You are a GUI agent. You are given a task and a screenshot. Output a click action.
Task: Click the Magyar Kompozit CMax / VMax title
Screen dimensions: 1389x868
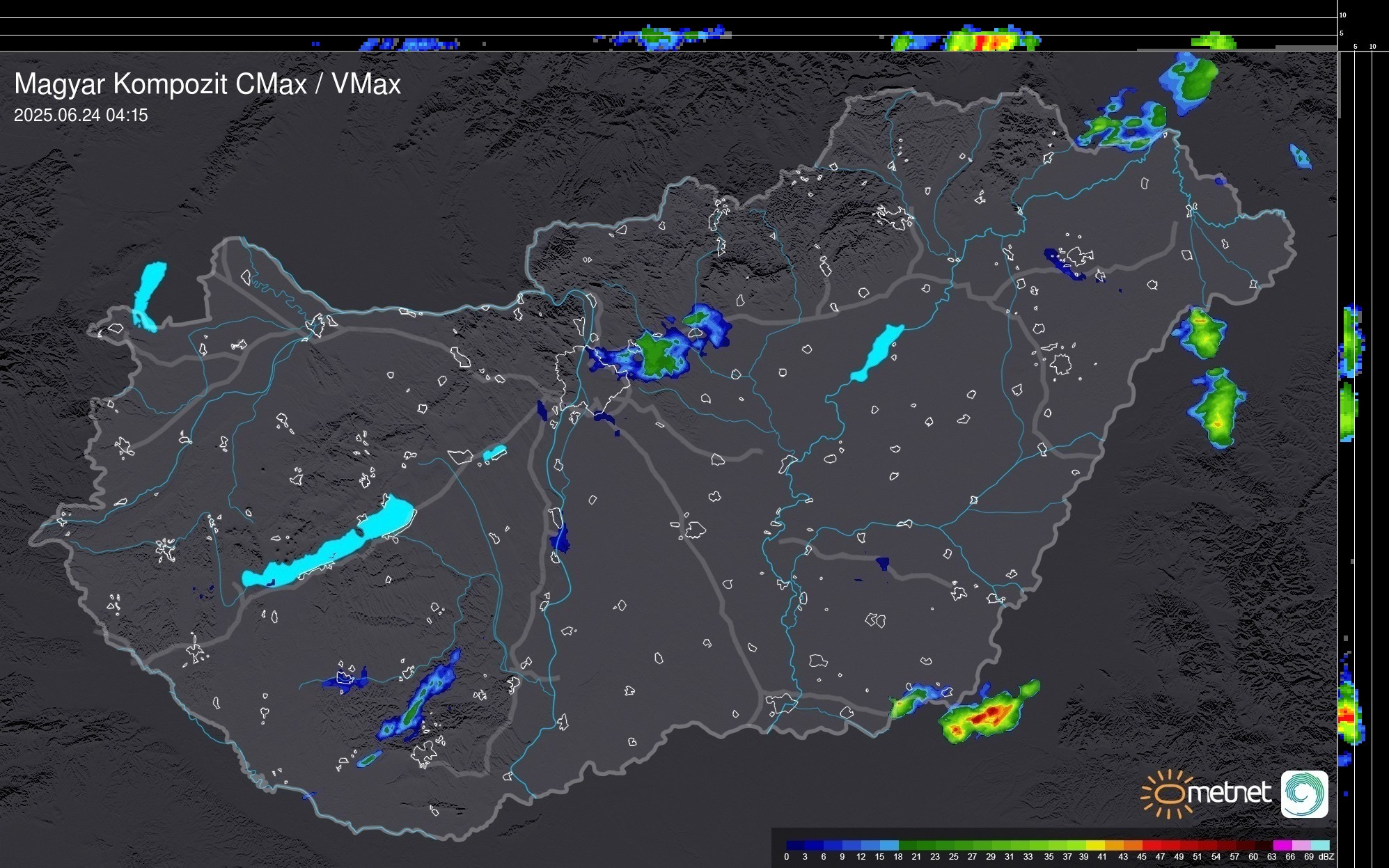point(207,84)
